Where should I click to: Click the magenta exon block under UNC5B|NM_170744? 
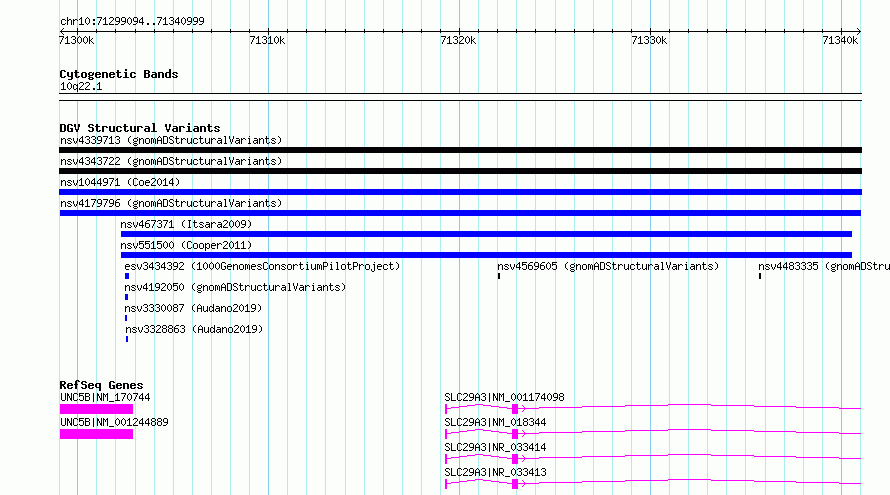(x=96, y=409)
